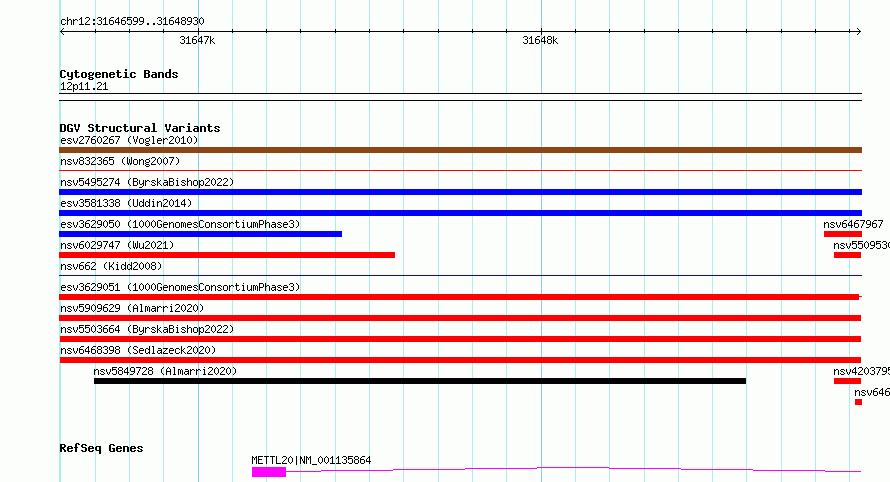
Task: Click the red nsv6029747 variant bar
Action: (227, 255)
